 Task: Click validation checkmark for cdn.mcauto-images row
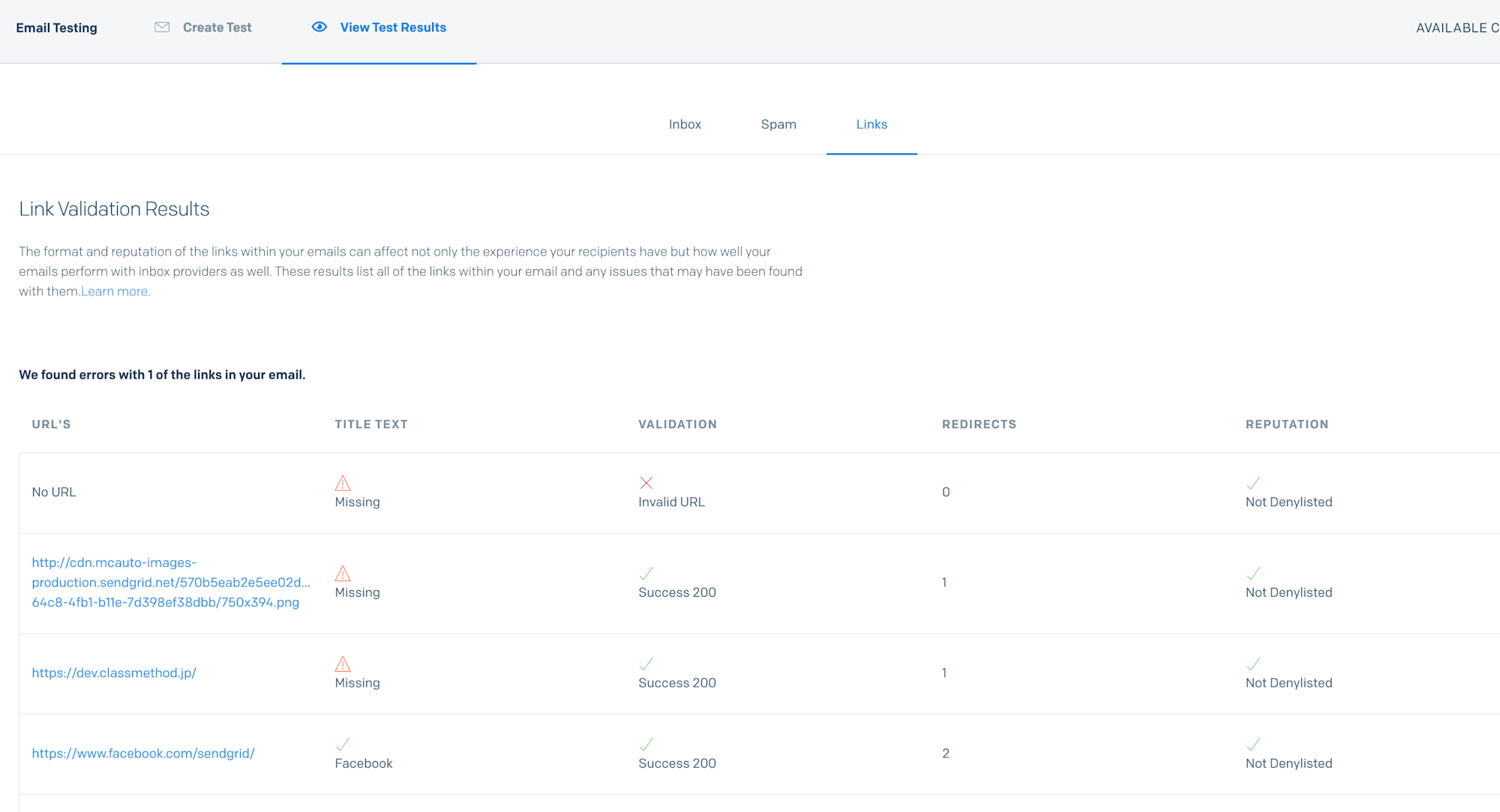coord(646,574)
